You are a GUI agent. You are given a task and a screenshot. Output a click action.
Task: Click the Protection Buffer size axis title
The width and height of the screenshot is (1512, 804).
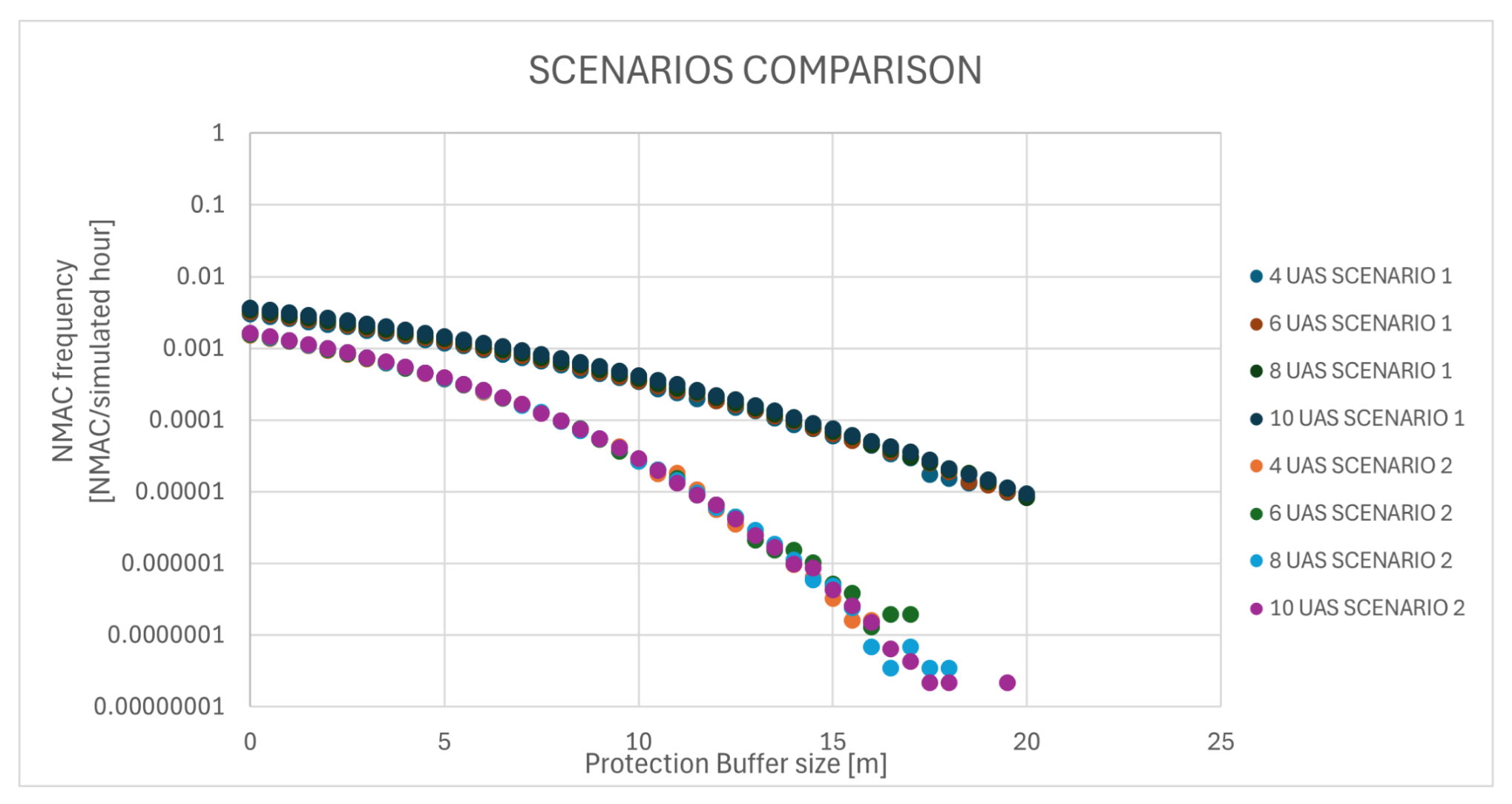[x=736, y=764]
